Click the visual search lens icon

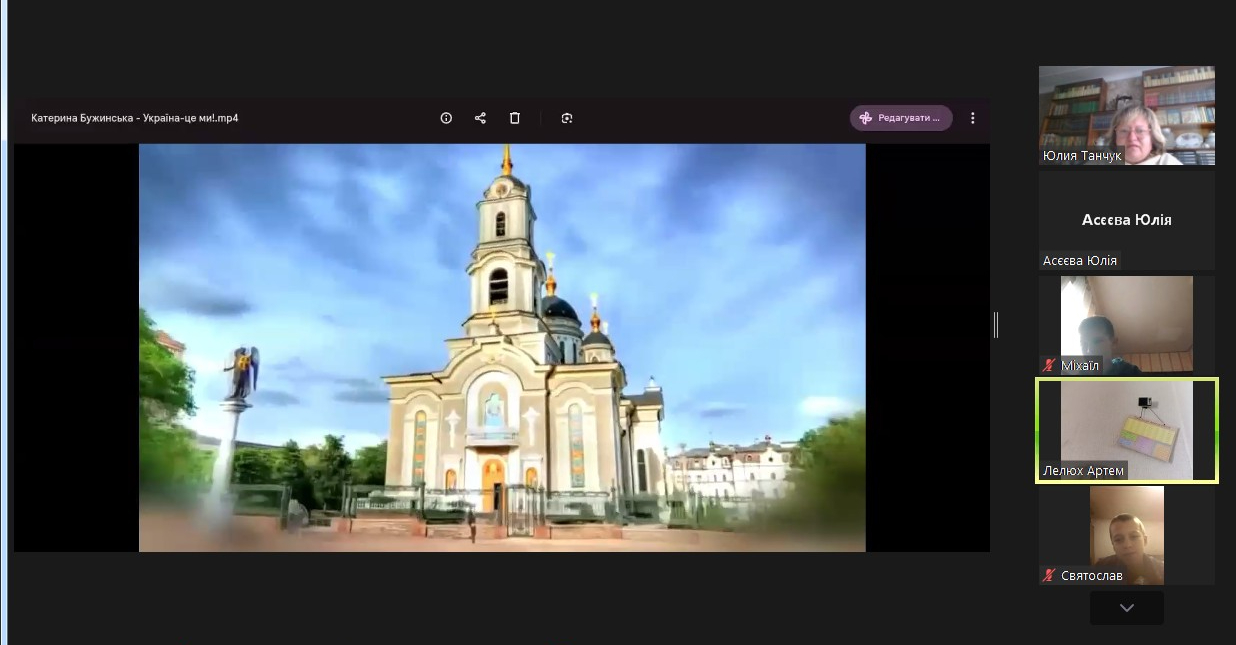(567, 118)
